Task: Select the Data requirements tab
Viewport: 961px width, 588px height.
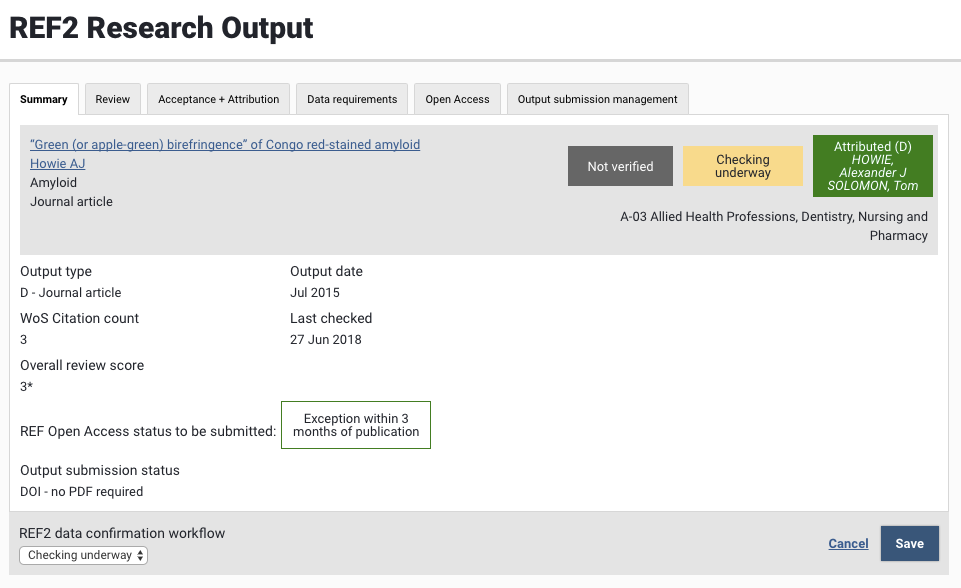Action: 352,99
